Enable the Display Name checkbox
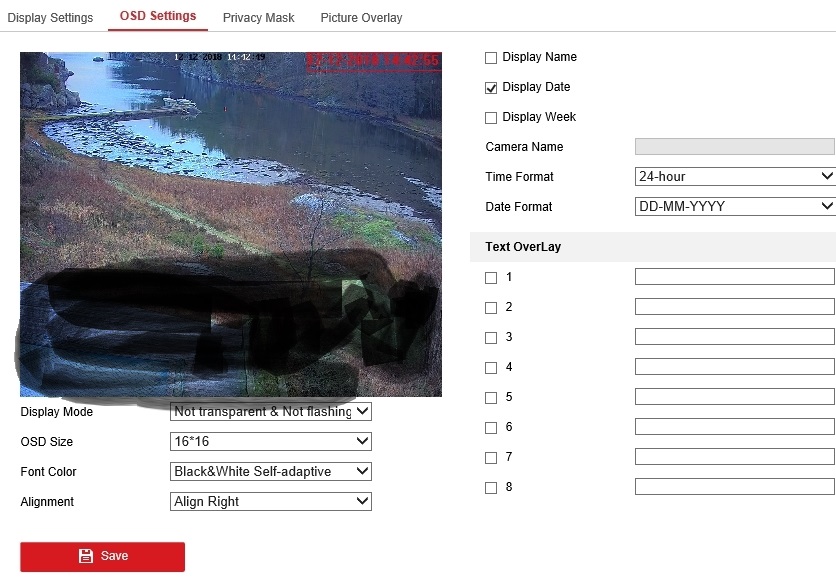Screen dimensions: 836x586 tap(491, 58)
